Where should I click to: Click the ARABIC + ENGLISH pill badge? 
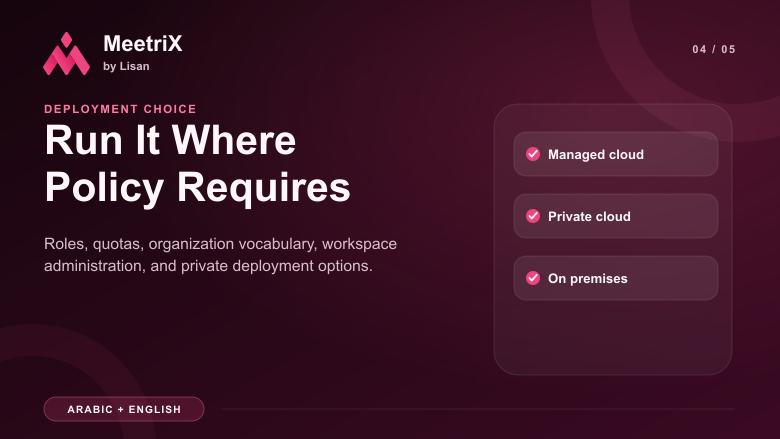[124, 409]
